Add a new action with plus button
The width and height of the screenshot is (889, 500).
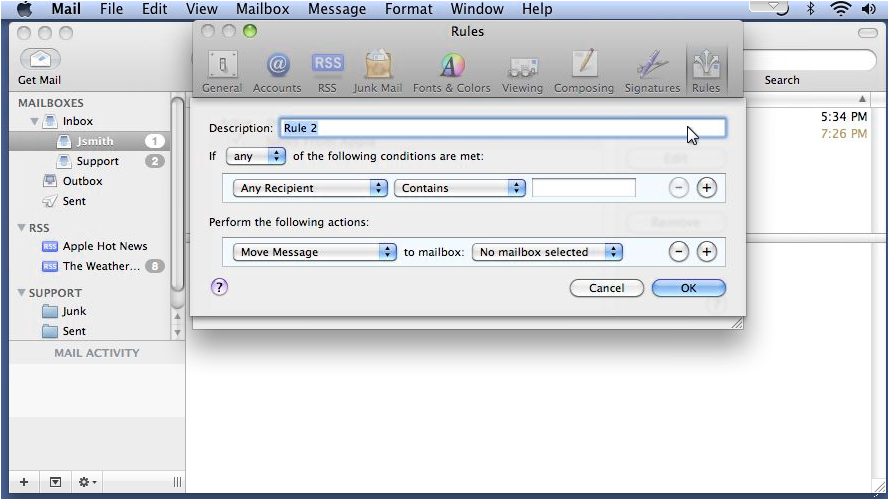tap(707, 252)
